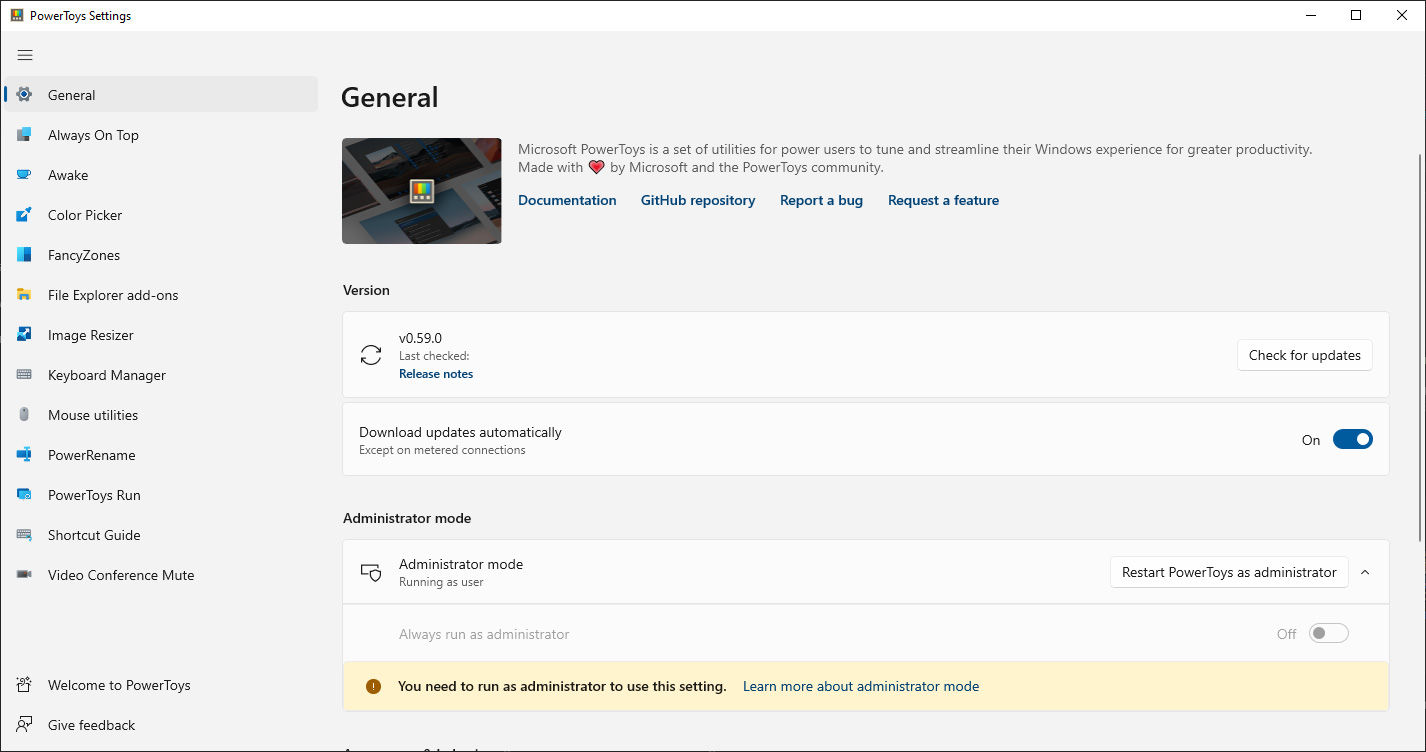Toggle Always run as administrator
Image resolution: width=1426 pixels, height=752 pixels.
click(x=1328, y=633)
